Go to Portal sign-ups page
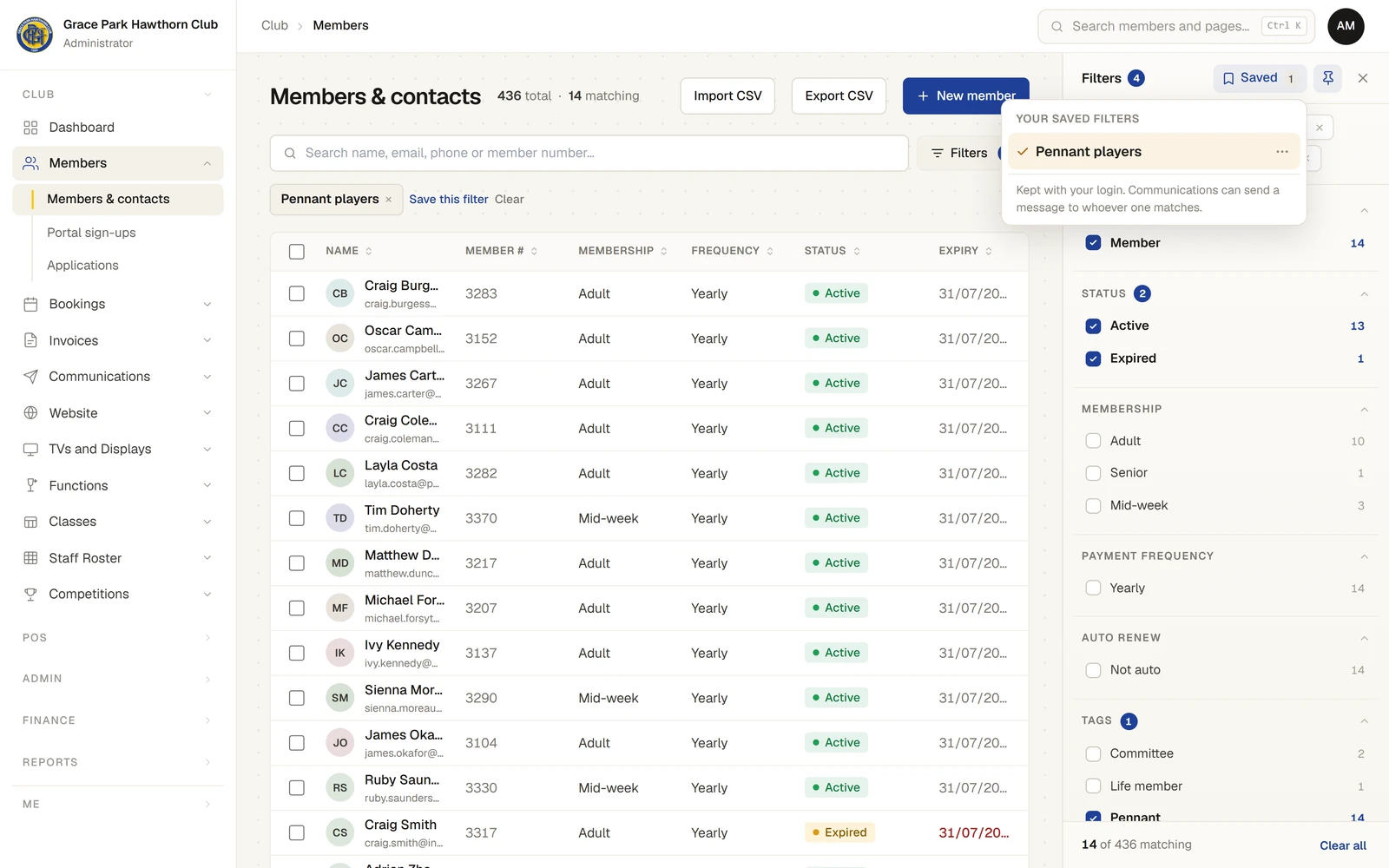The width and height of the screenshot is (1389, 868). point(91,233)
